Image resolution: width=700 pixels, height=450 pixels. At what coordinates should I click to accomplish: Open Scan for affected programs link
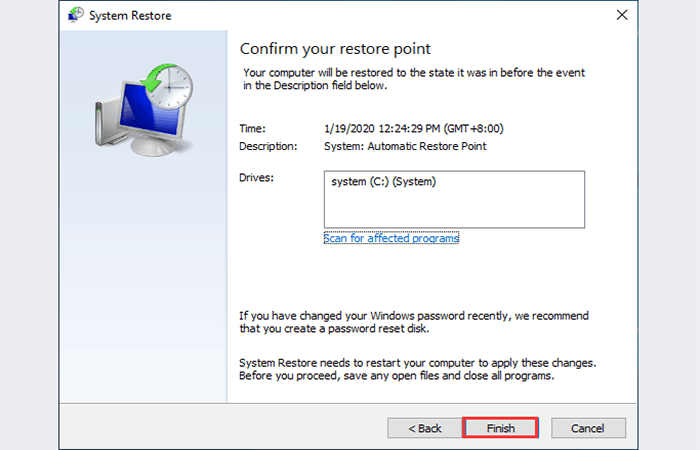coord(391,238)
